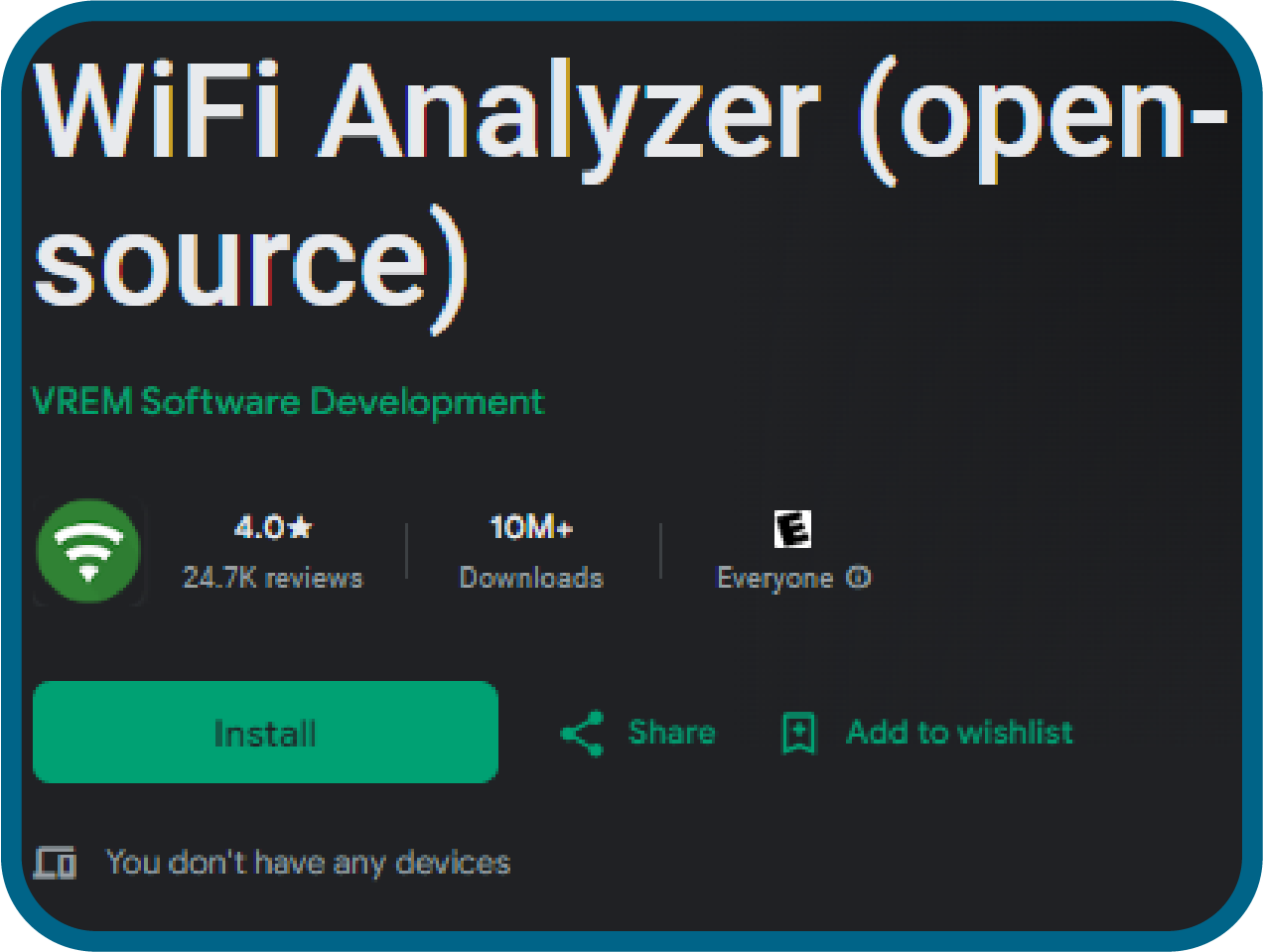The width and height of the screenshot is (1263, 952).
Task: Click the info icon beside Everyone
Action: pyautogui.click(x=859, y=578)
